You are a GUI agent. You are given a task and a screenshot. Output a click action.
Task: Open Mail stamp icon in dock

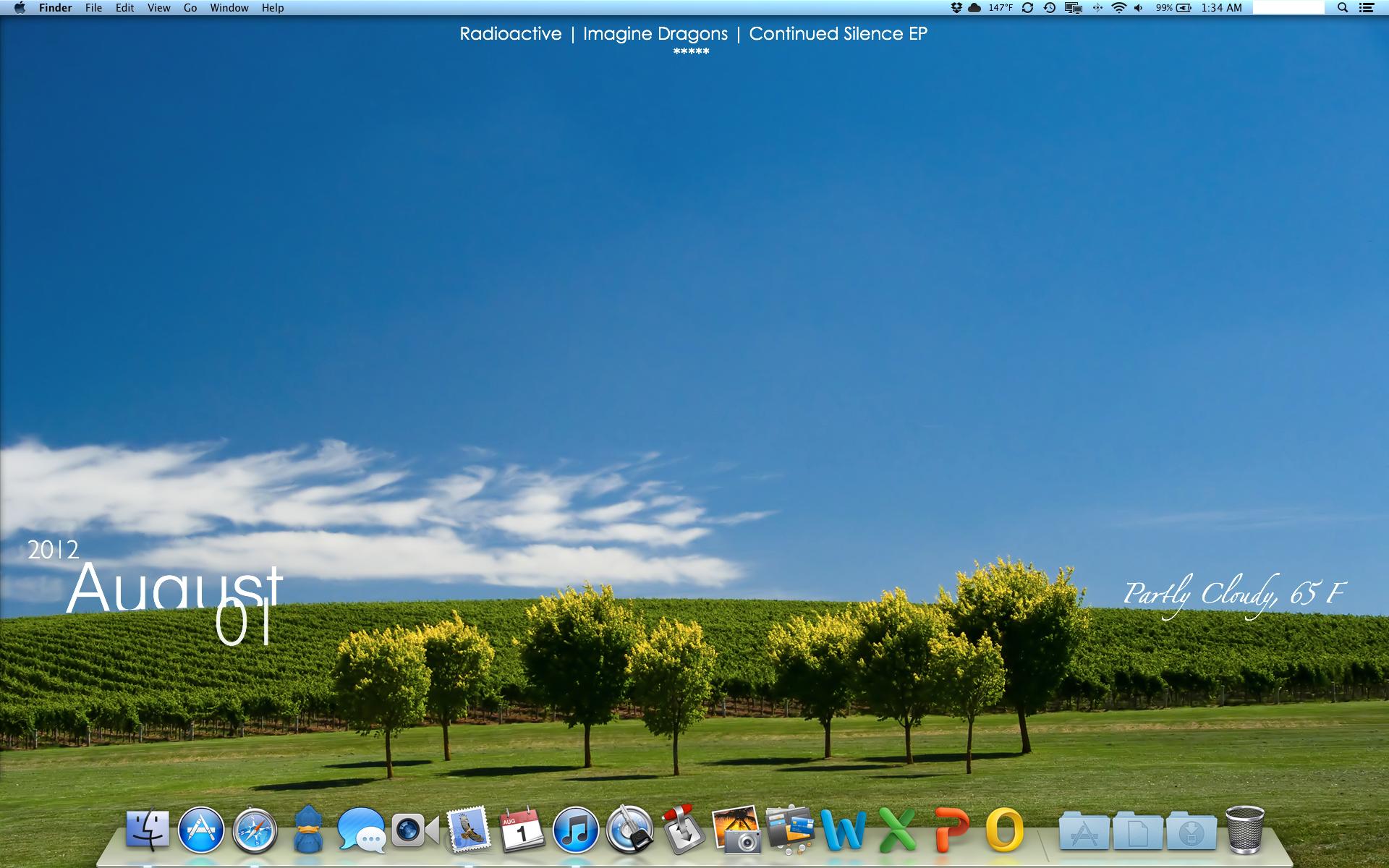click(469, 830)
